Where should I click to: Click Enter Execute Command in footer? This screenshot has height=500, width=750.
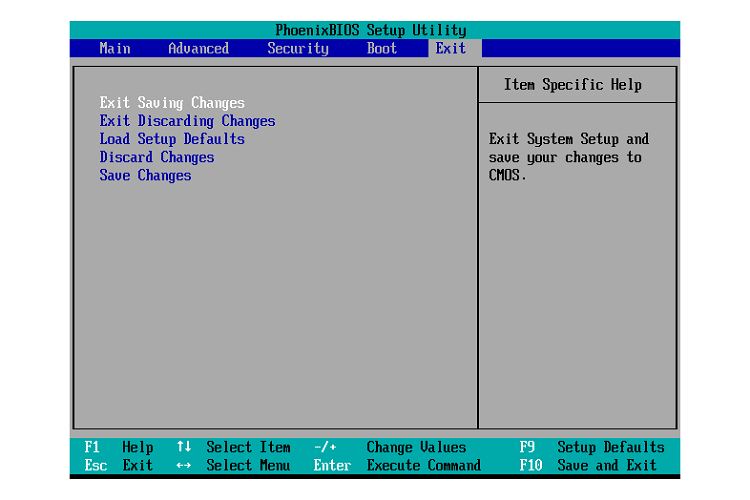[x=397, y=465]
